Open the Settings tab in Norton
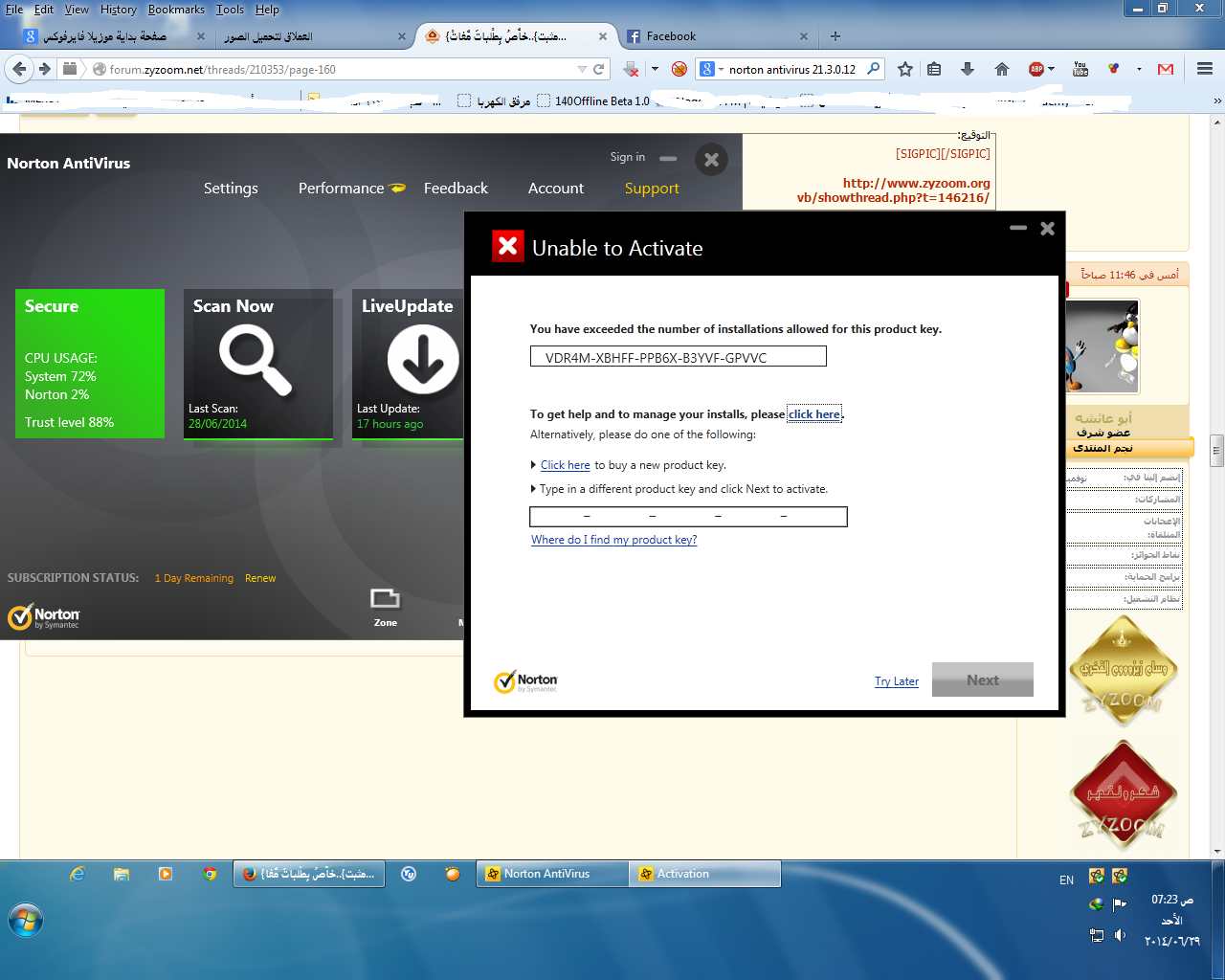 point(231,189)
